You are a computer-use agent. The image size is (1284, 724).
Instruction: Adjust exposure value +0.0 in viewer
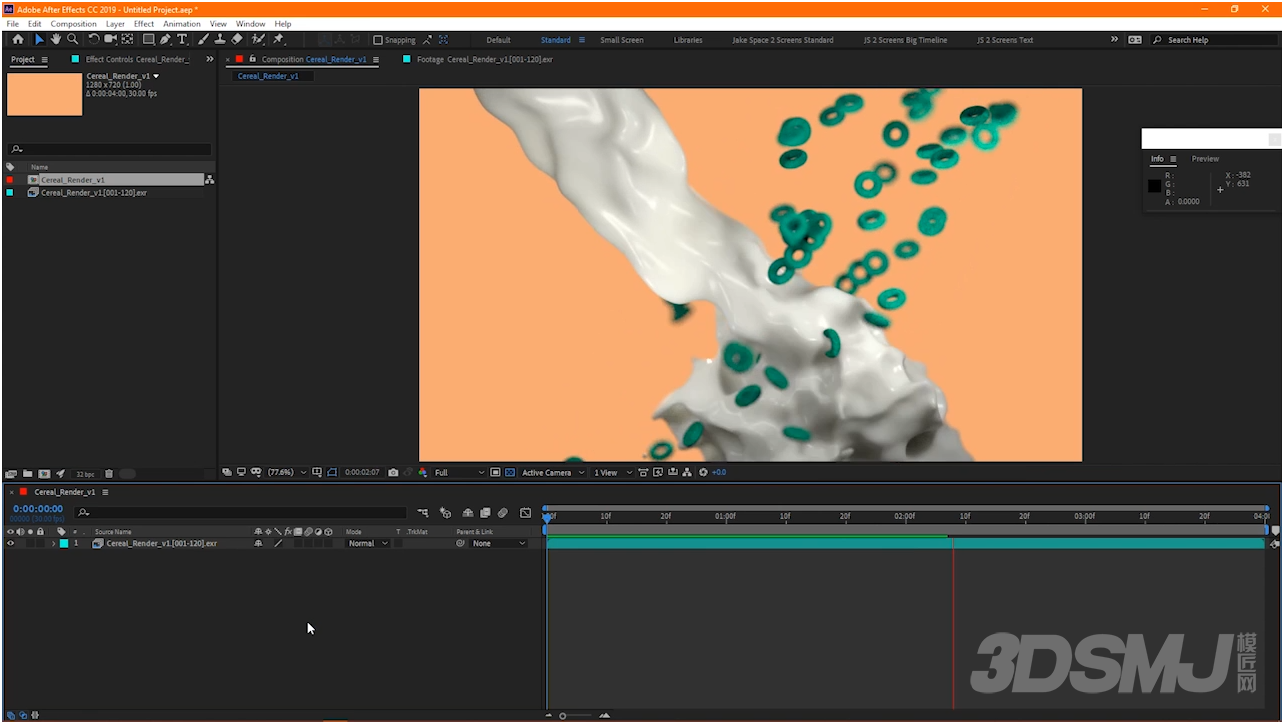pyautogui.click(x=718, y=472)
